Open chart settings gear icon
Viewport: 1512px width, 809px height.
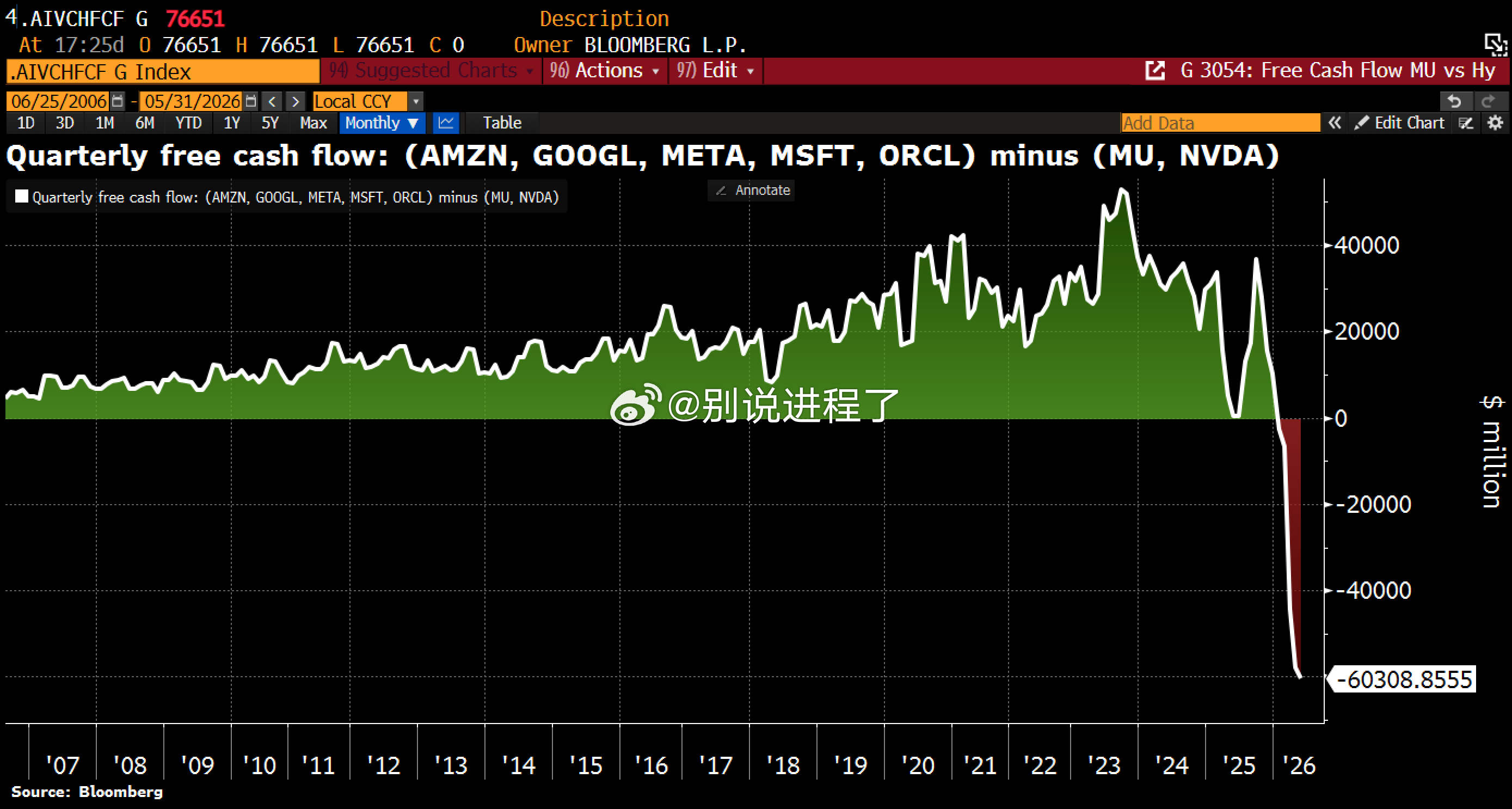click(1495, 122)
